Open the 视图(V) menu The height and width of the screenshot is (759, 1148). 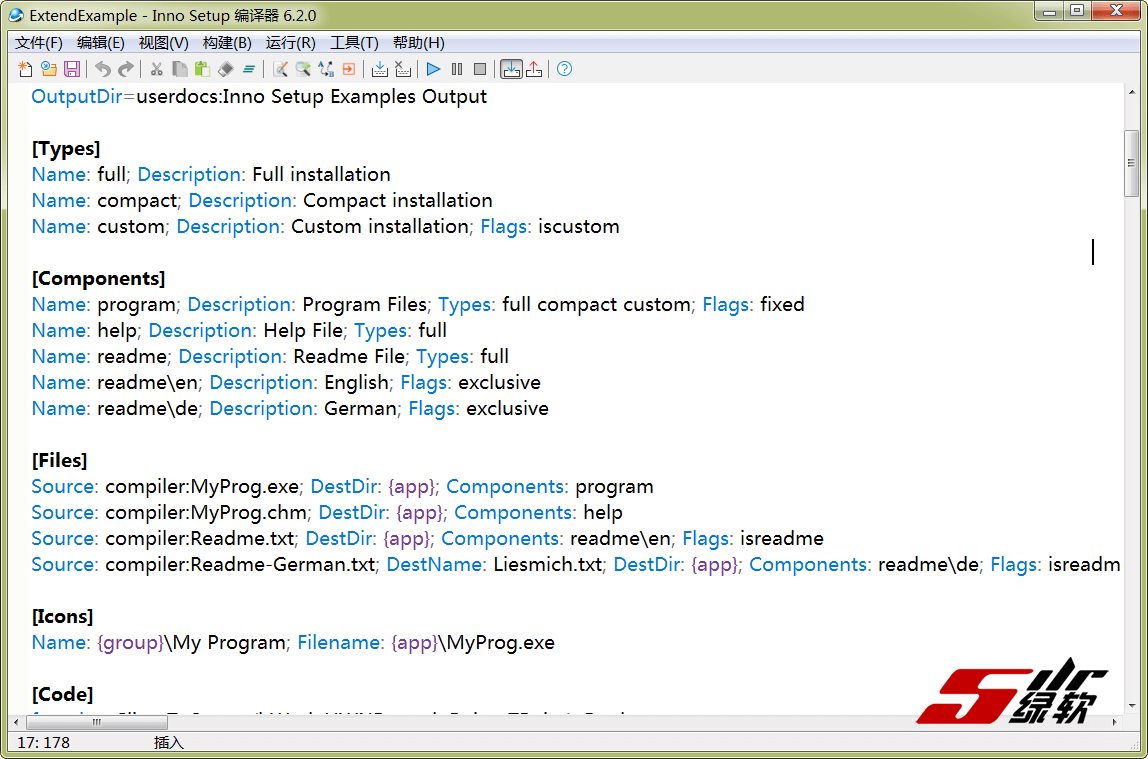(x=163, y=42)
